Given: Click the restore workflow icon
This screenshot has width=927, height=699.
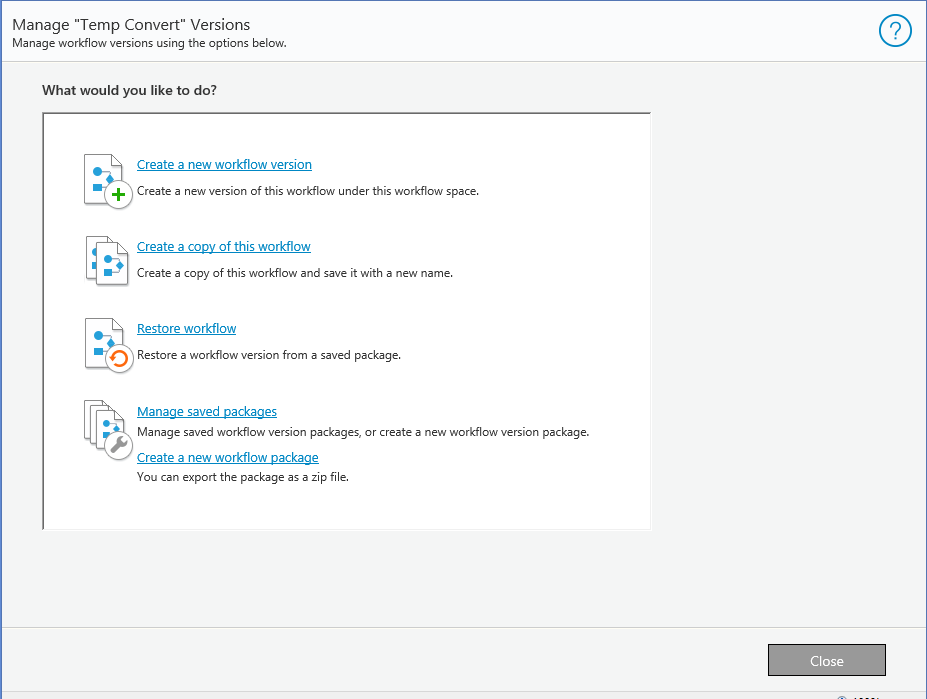Looking at the screenshot, I should coord(106,343).
